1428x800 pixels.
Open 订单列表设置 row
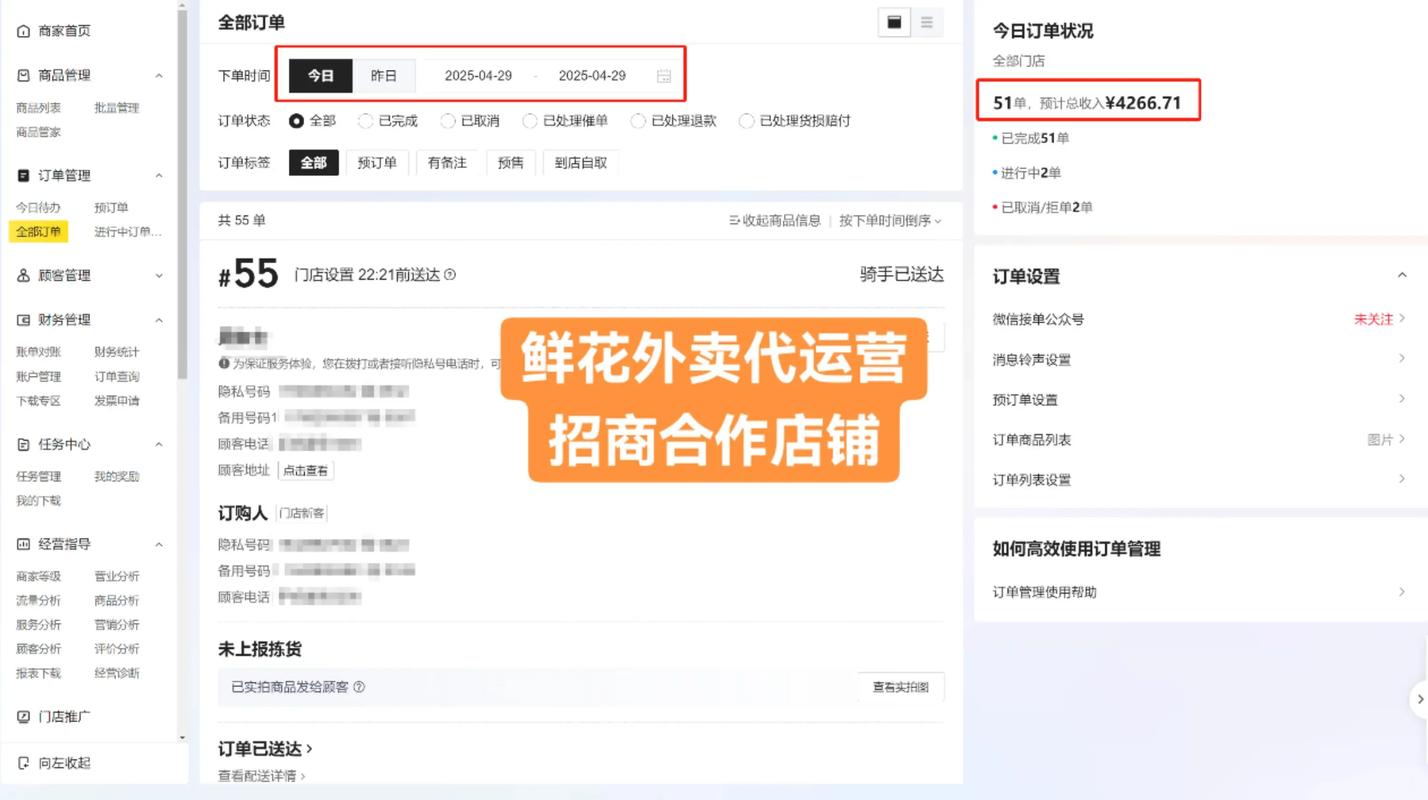point(1200,479)
